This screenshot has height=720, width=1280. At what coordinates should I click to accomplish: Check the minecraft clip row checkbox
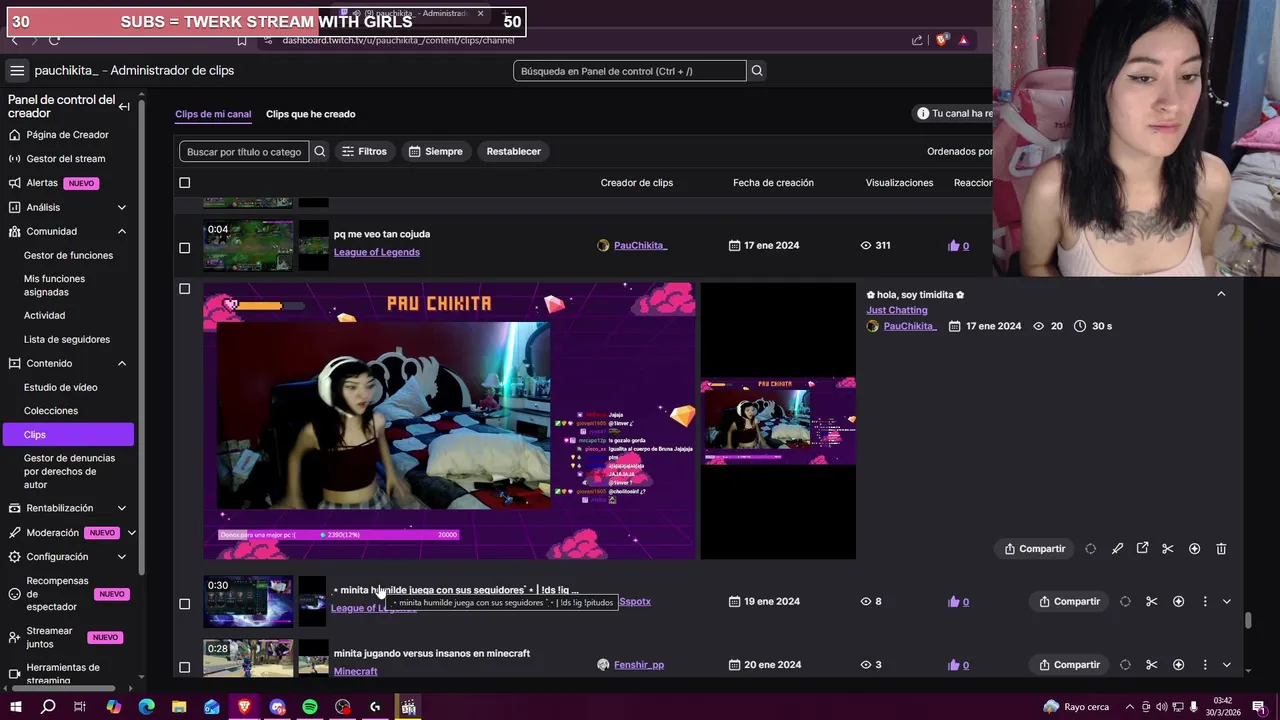pos(184,667)
